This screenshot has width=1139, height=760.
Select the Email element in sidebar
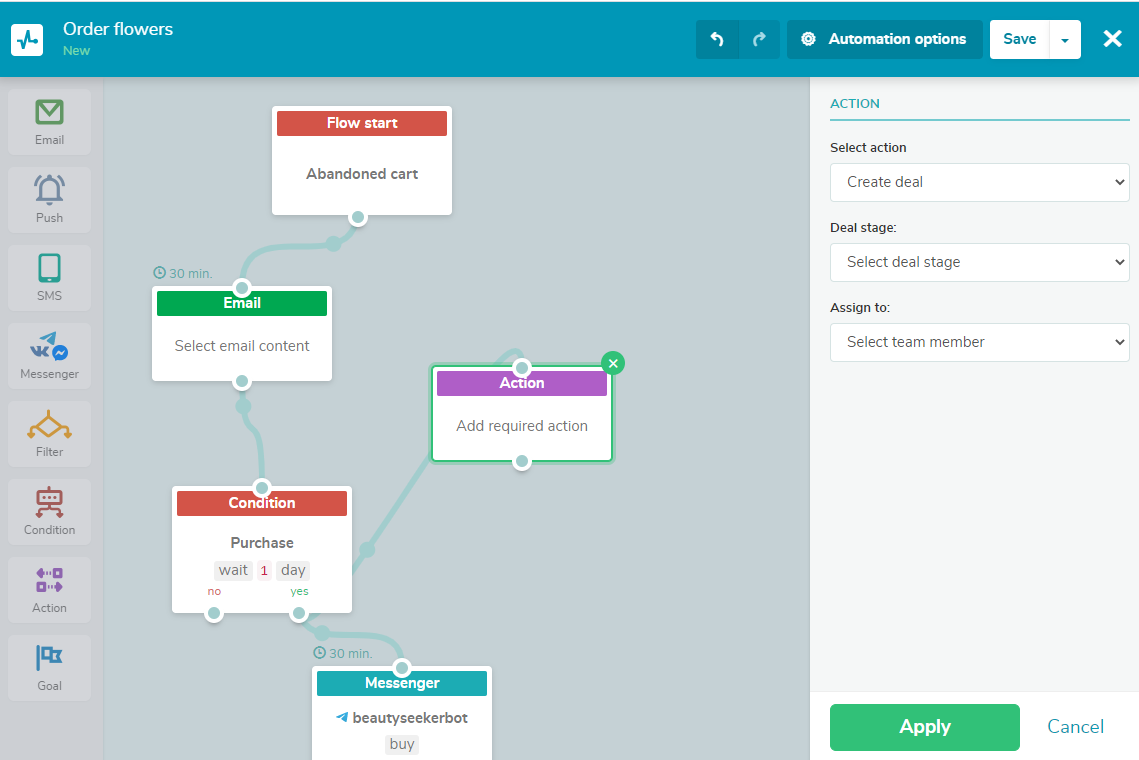point(49,122)
